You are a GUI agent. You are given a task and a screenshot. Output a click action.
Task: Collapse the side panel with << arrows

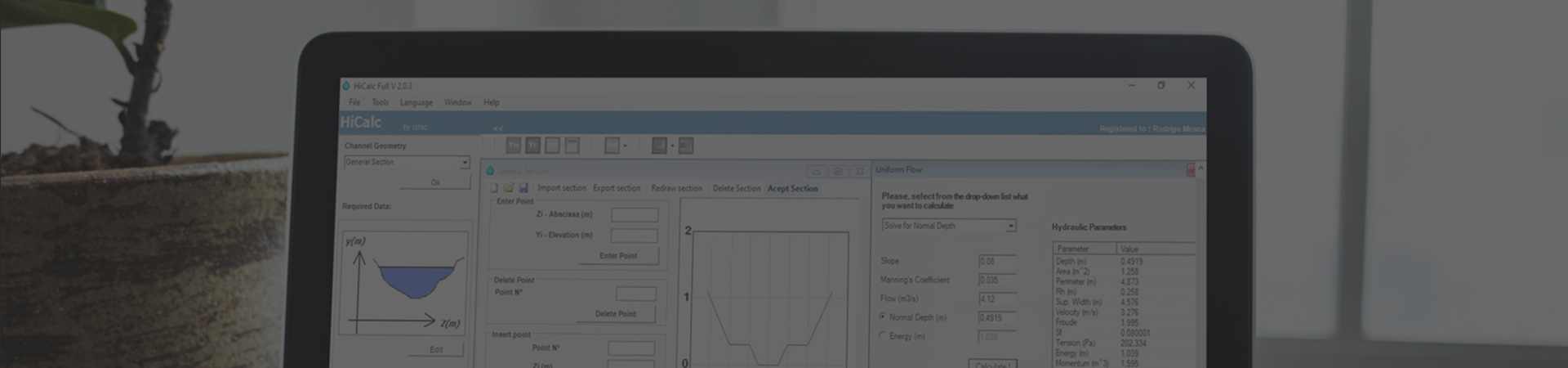tap(497, 128)
